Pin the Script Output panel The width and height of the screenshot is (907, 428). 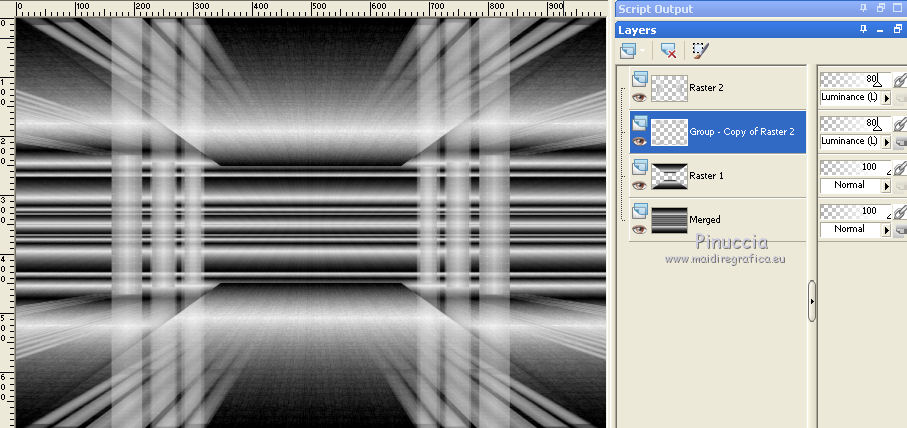pyautogui.click(x=864, y=8)
